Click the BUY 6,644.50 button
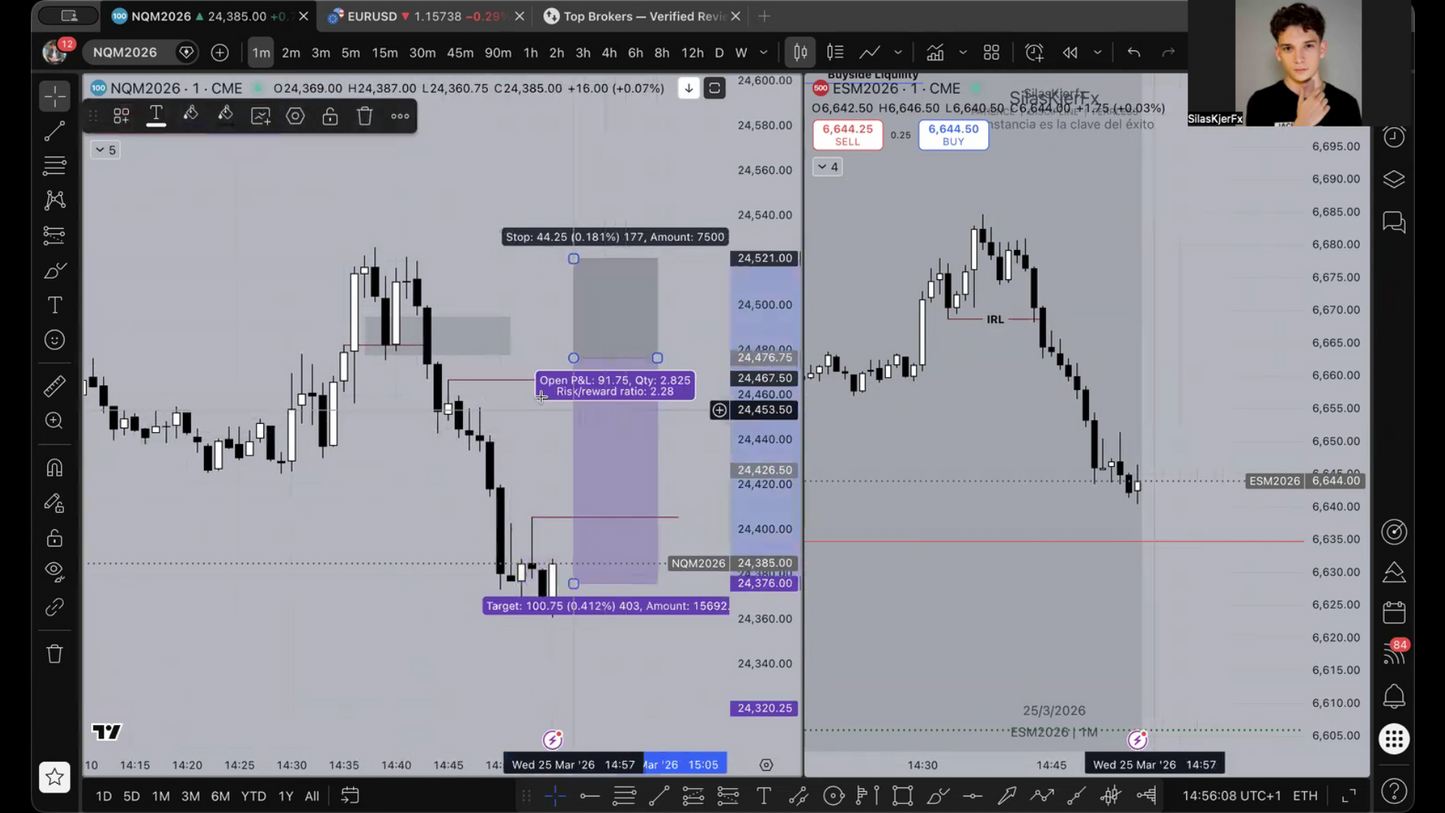 953,135
